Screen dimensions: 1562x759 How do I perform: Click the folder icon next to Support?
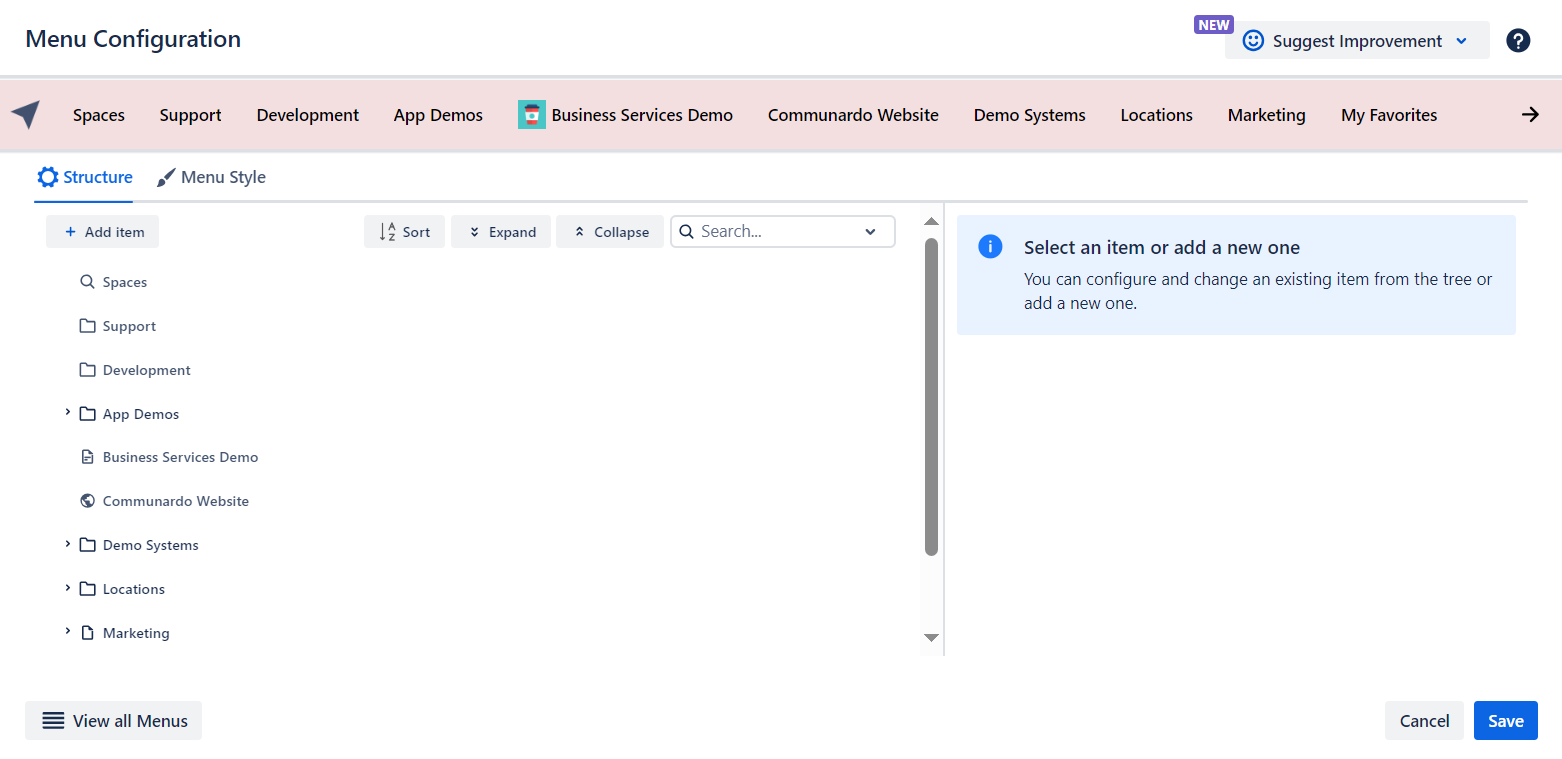click(87, 326)
